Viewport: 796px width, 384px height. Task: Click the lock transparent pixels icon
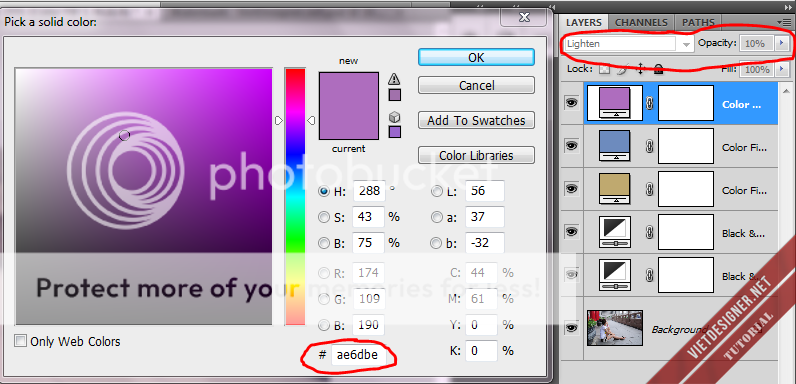(604, 69)
